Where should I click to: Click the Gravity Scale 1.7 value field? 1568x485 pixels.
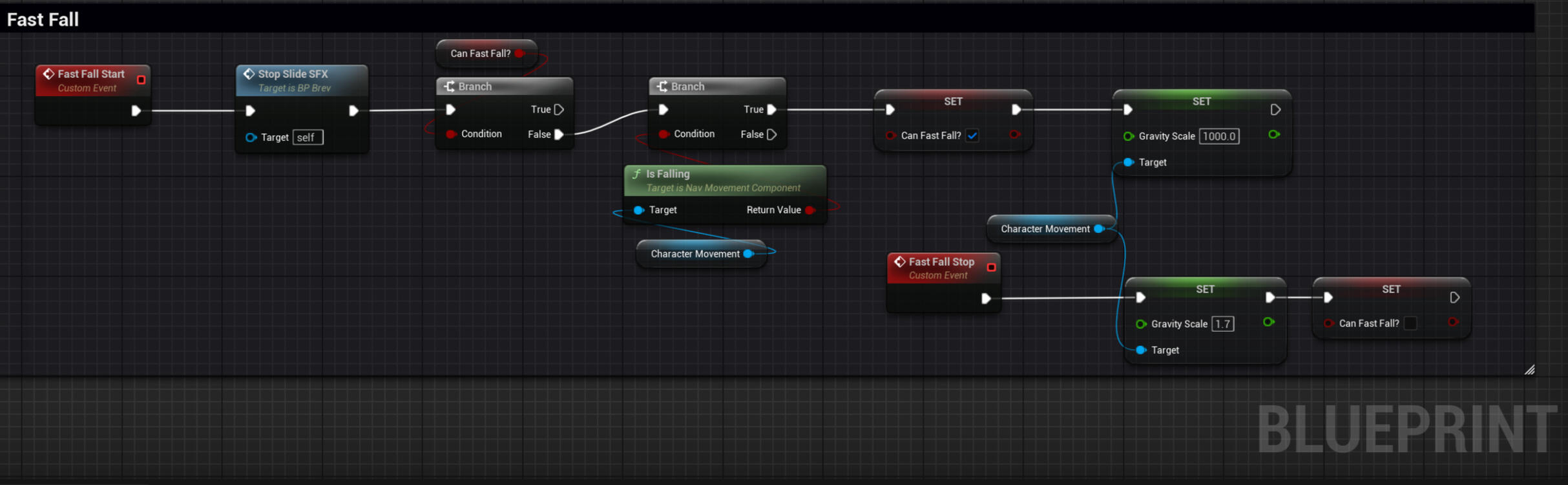pyautogui.click(x=1222, y=324)
